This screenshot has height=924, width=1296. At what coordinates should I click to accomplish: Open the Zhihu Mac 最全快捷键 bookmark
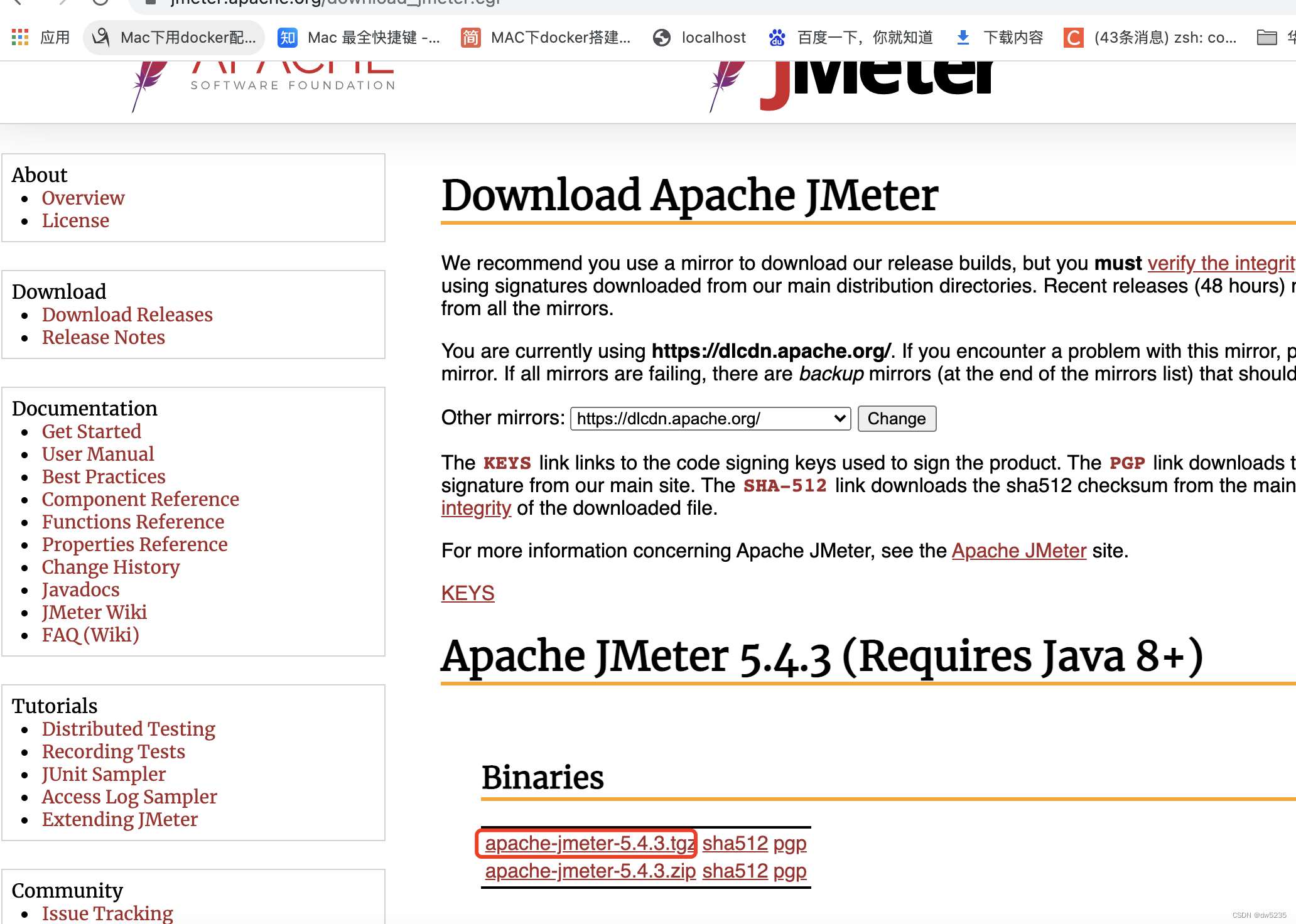tap(359, 38)
